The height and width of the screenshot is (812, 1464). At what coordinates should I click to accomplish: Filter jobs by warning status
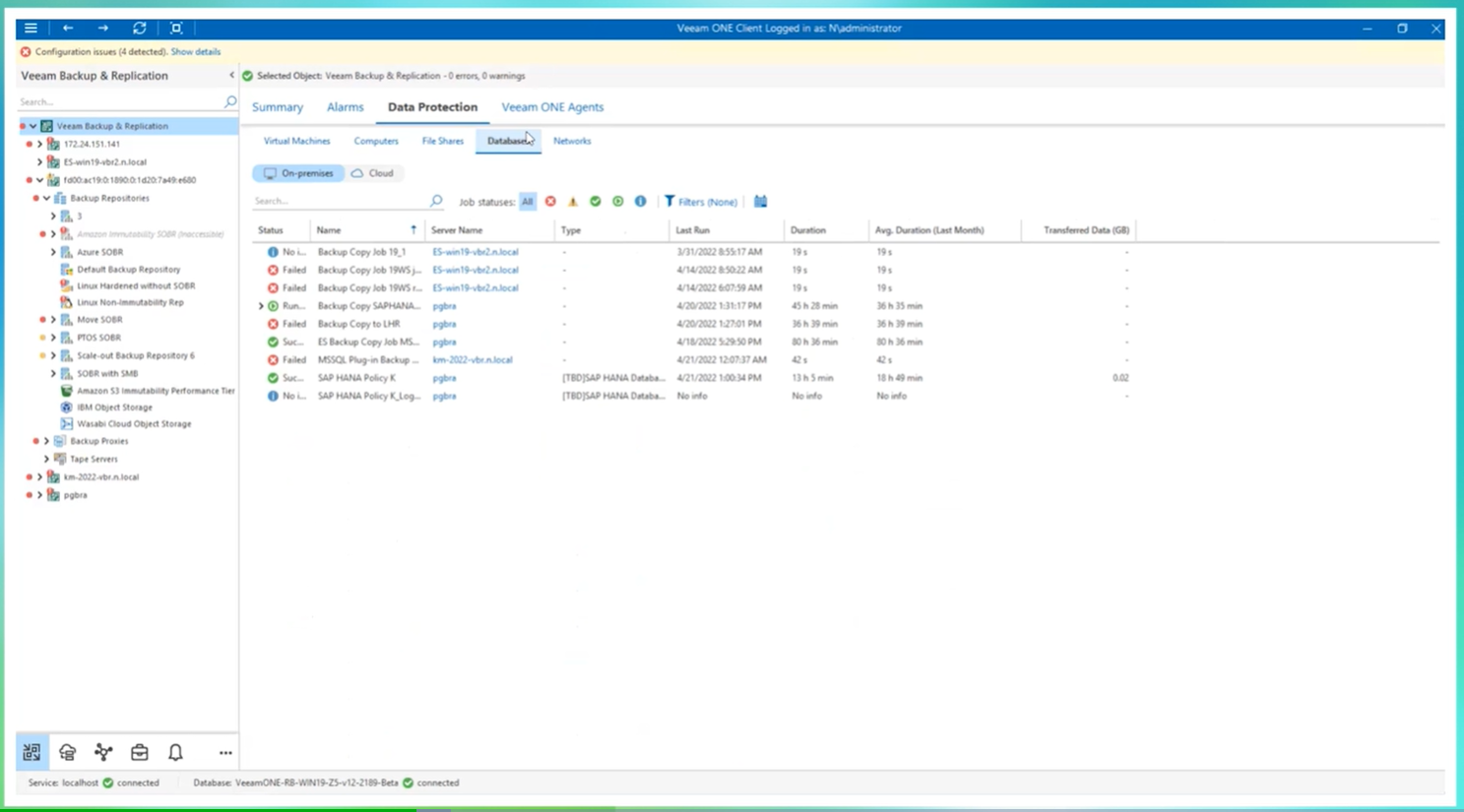pos(573,201)
